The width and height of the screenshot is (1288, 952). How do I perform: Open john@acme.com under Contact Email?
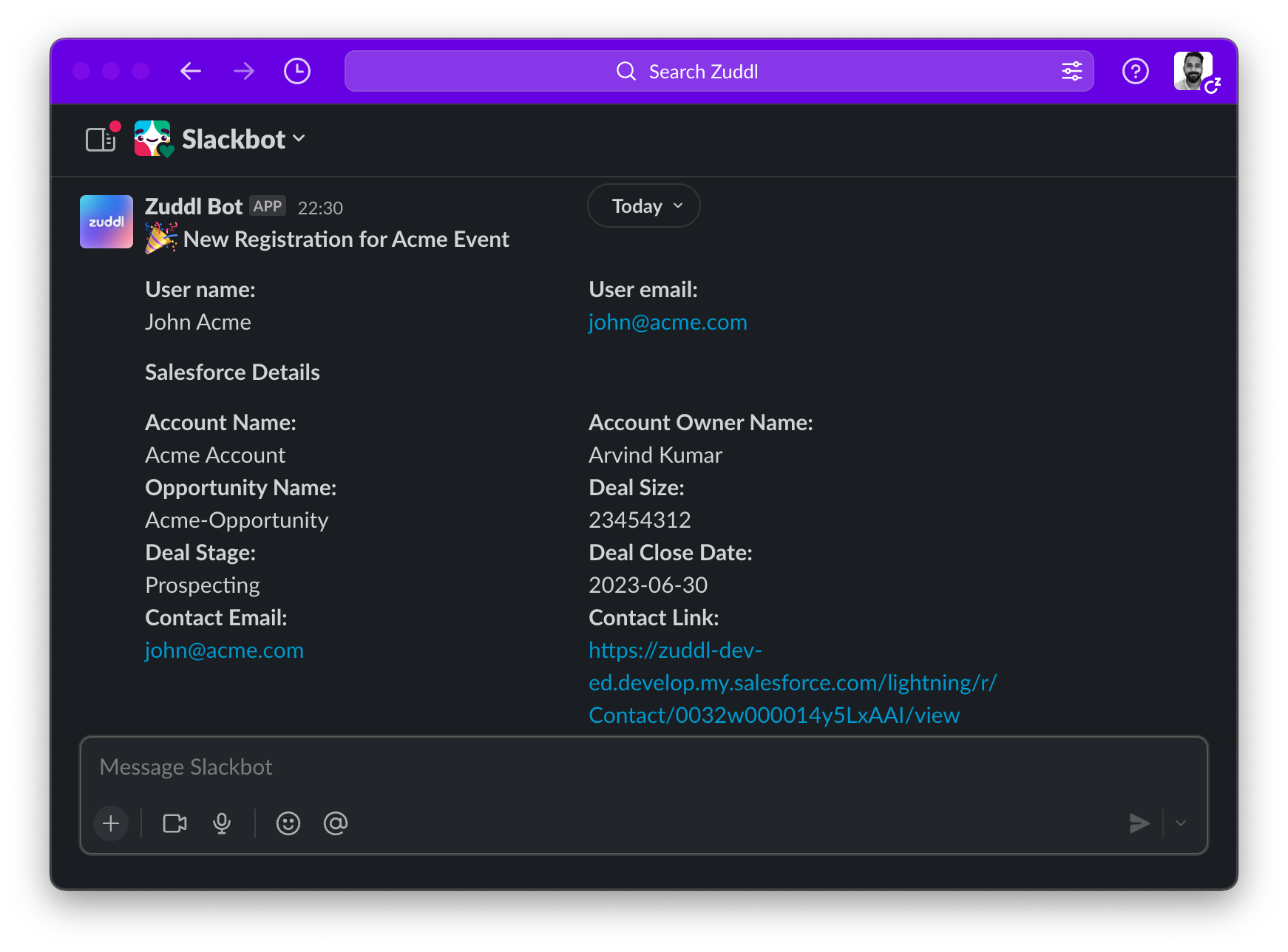[x=224, y=650]
